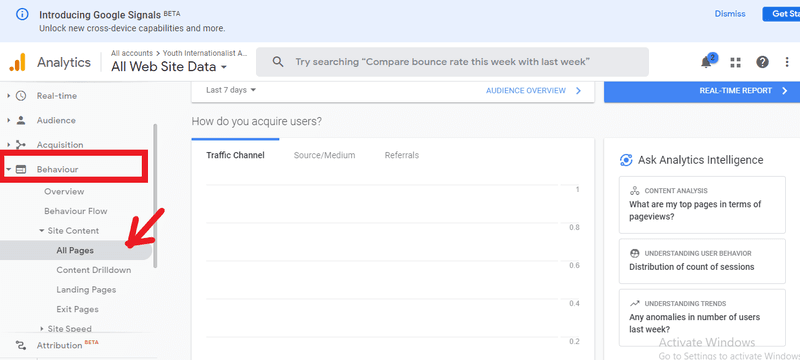Image resolution: width=800 pixels, height=360 pixels.
Task: Click the Behaviour window icon
Action: [x=21, y=169]
